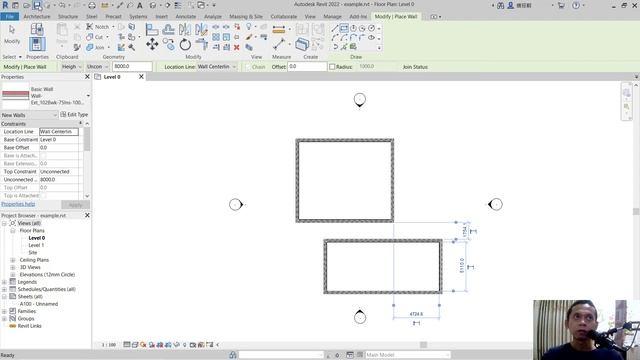Image resolution: width=640 pixels, height=360 pixels.
Task: Click the Apply button in Properties
Action: [75, 204]
